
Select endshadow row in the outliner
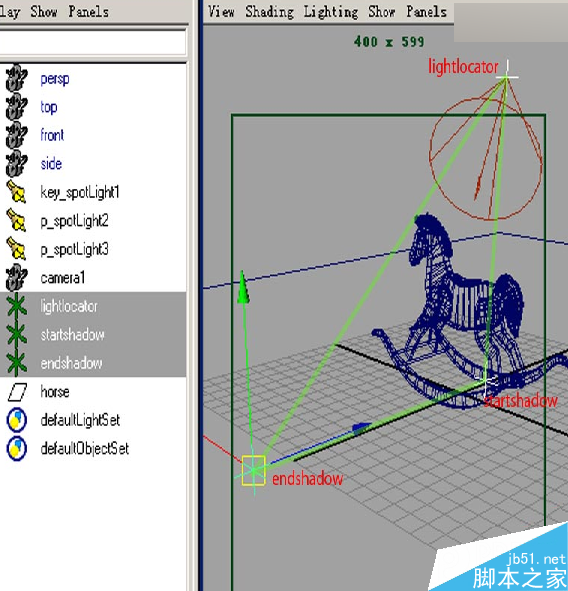tap(93, 363)
